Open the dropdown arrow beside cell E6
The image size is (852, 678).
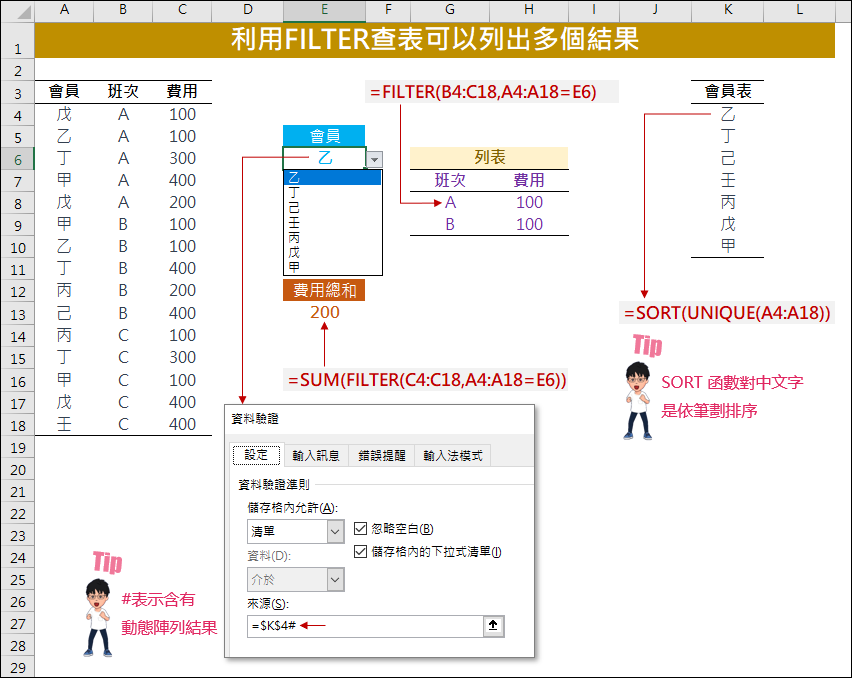374,159
